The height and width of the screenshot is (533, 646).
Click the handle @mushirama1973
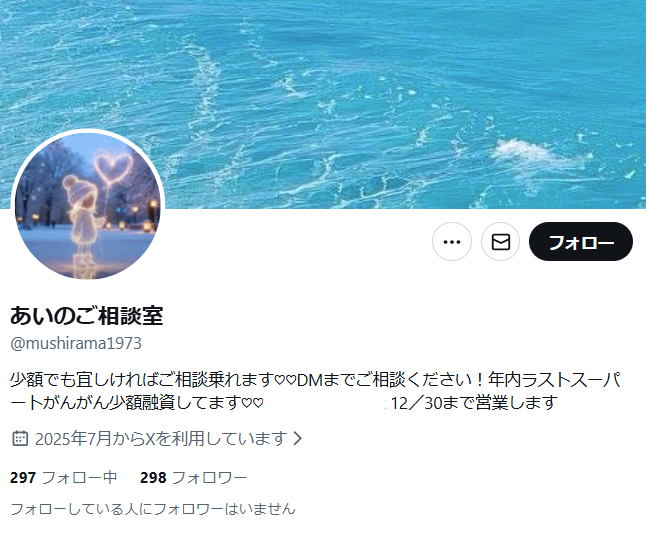[x=76, y=343]
